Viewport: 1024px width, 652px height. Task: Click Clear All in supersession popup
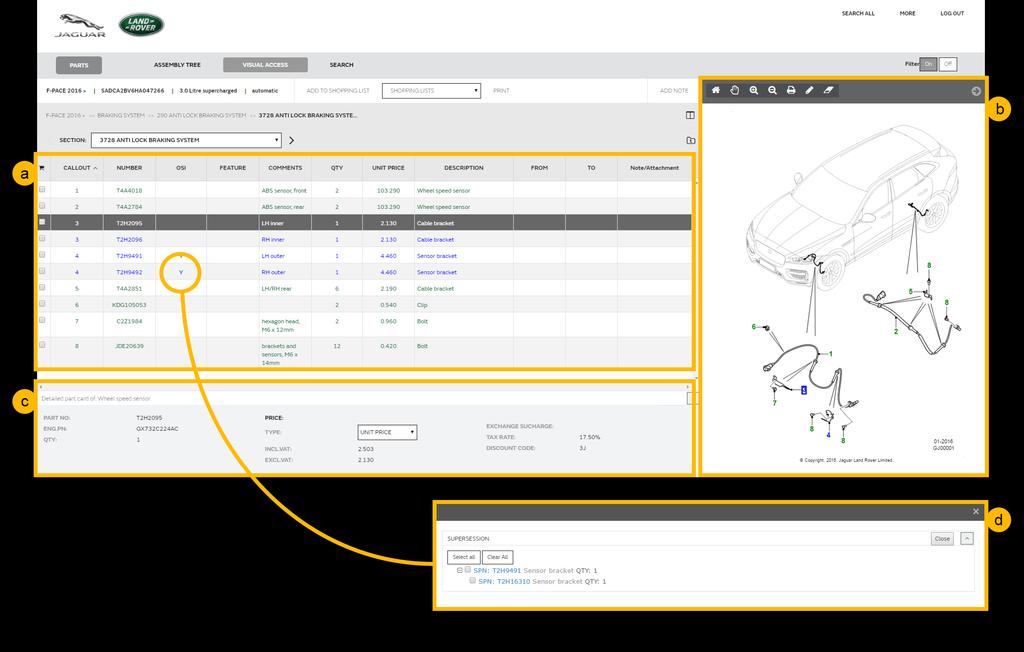(x=498, y=557)
